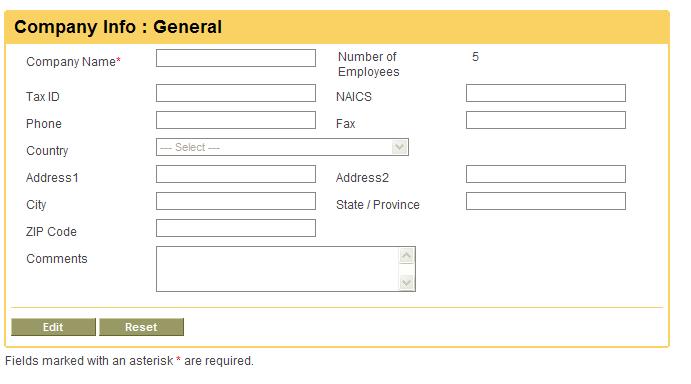
Task: Click the Number of Employees value
Action: (x=475, y=57)
